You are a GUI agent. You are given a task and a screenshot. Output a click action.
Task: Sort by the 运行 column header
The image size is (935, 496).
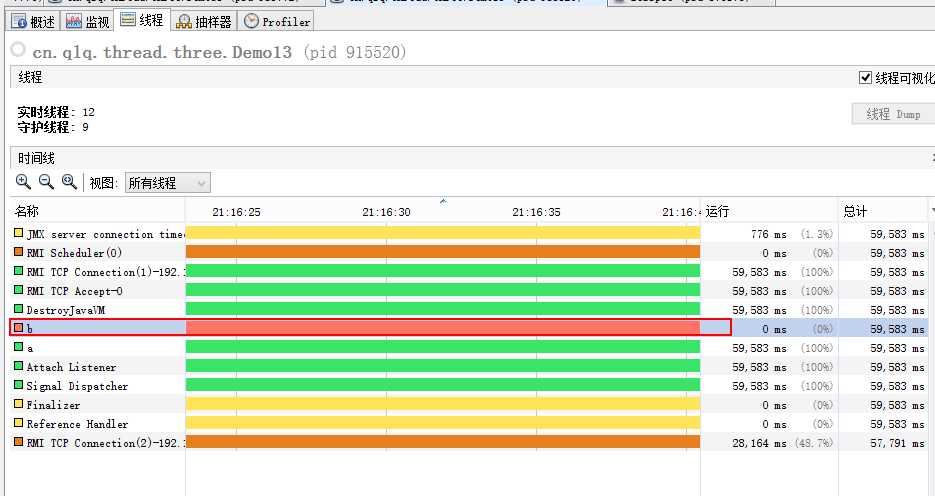click(x=769, y=211)
